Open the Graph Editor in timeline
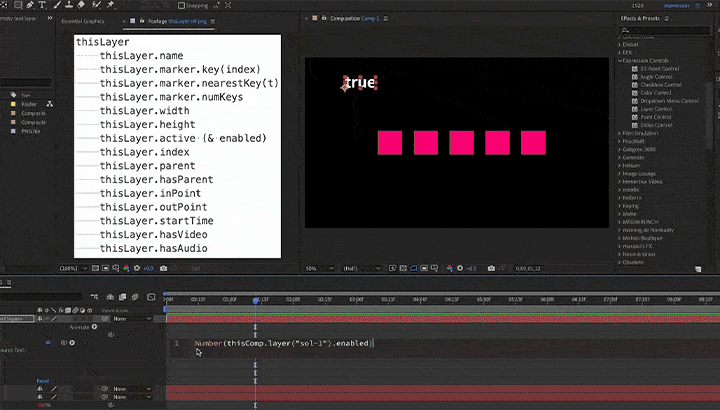The height and width of the screenshot is (410, 720). (151, 297)
